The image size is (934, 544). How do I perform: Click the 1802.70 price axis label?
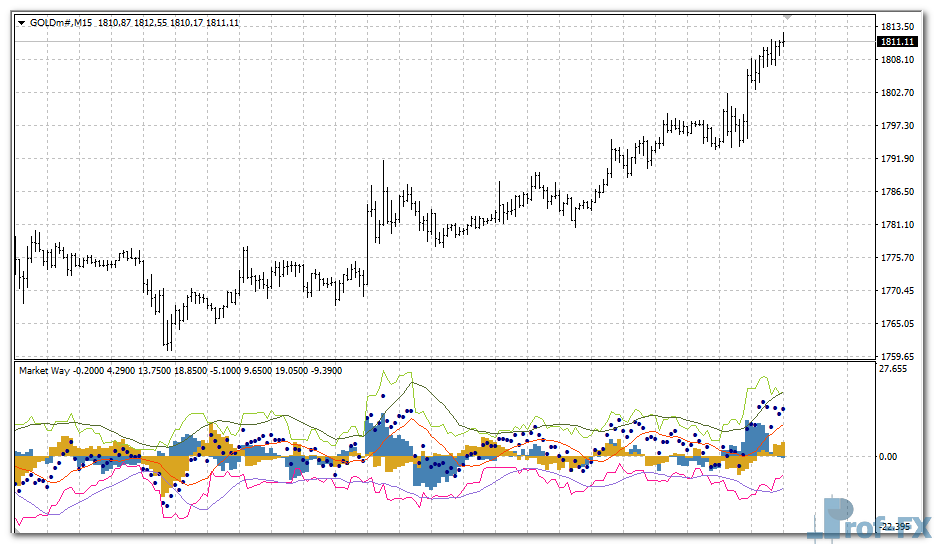(x=897, y=92)
